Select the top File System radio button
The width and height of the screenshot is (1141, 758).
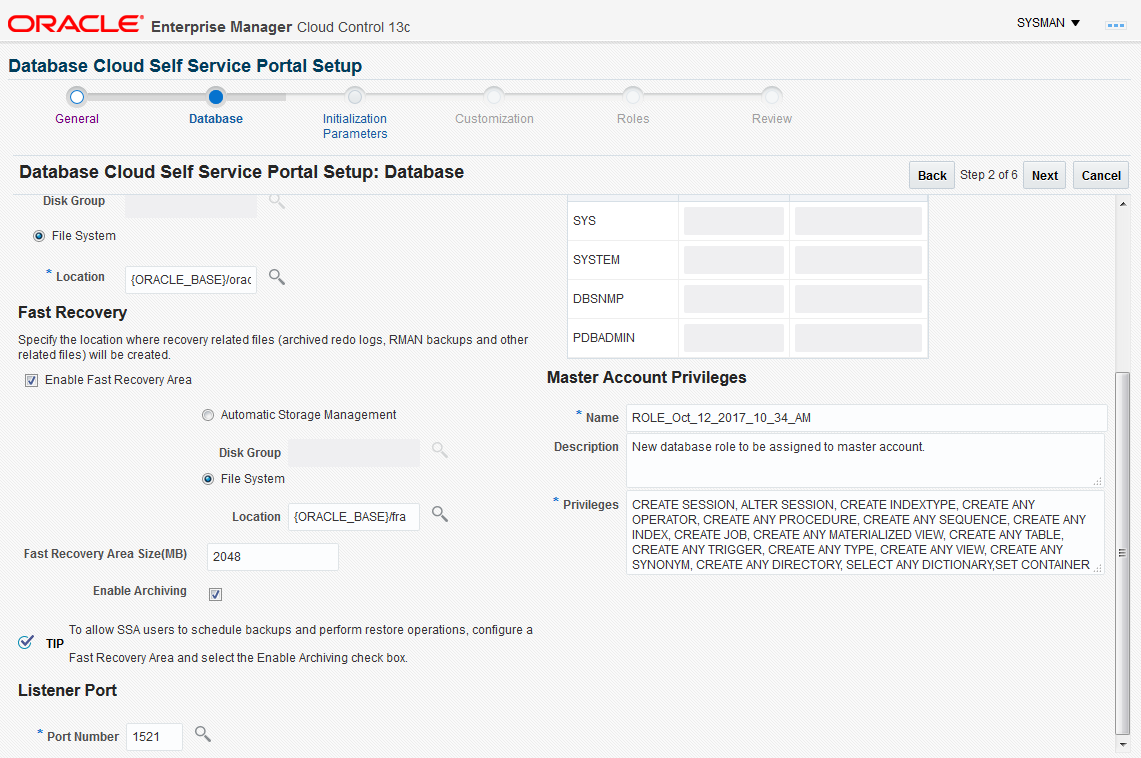39,236
